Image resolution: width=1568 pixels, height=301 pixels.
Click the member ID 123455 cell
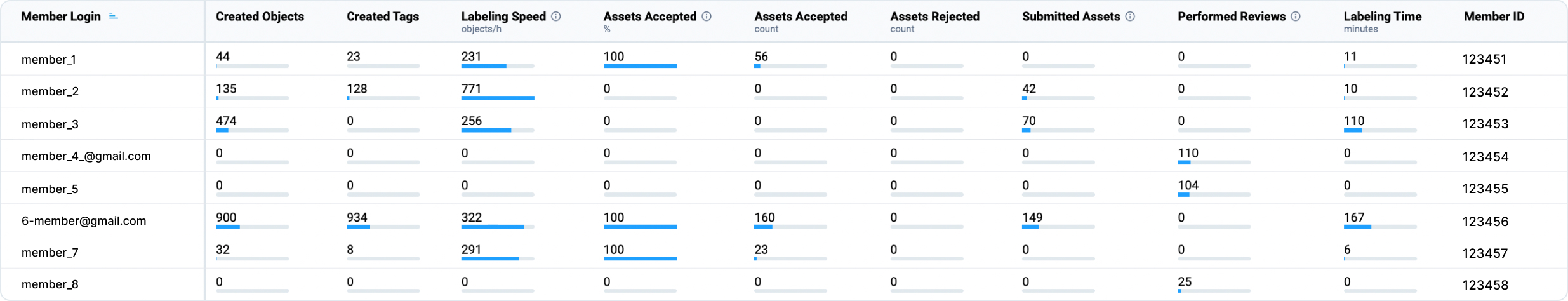(1485, 189)
